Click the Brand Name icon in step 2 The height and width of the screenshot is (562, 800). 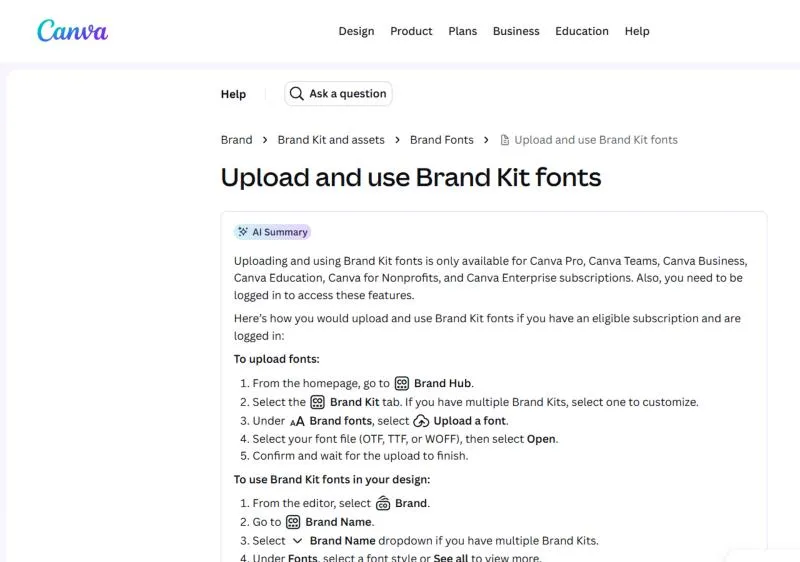293,522
